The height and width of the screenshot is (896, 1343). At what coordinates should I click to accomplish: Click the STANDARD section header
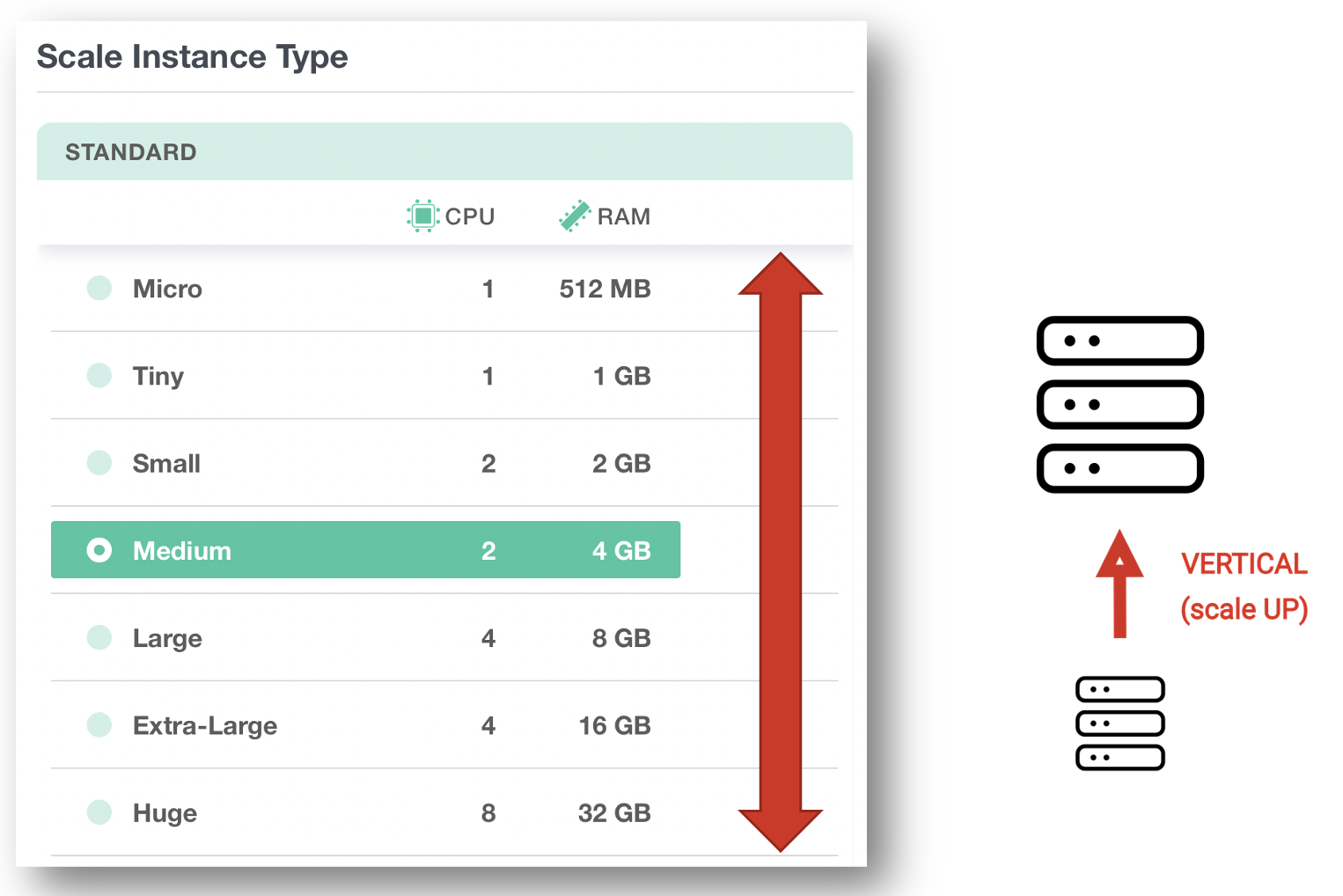[x=131, y=152]
